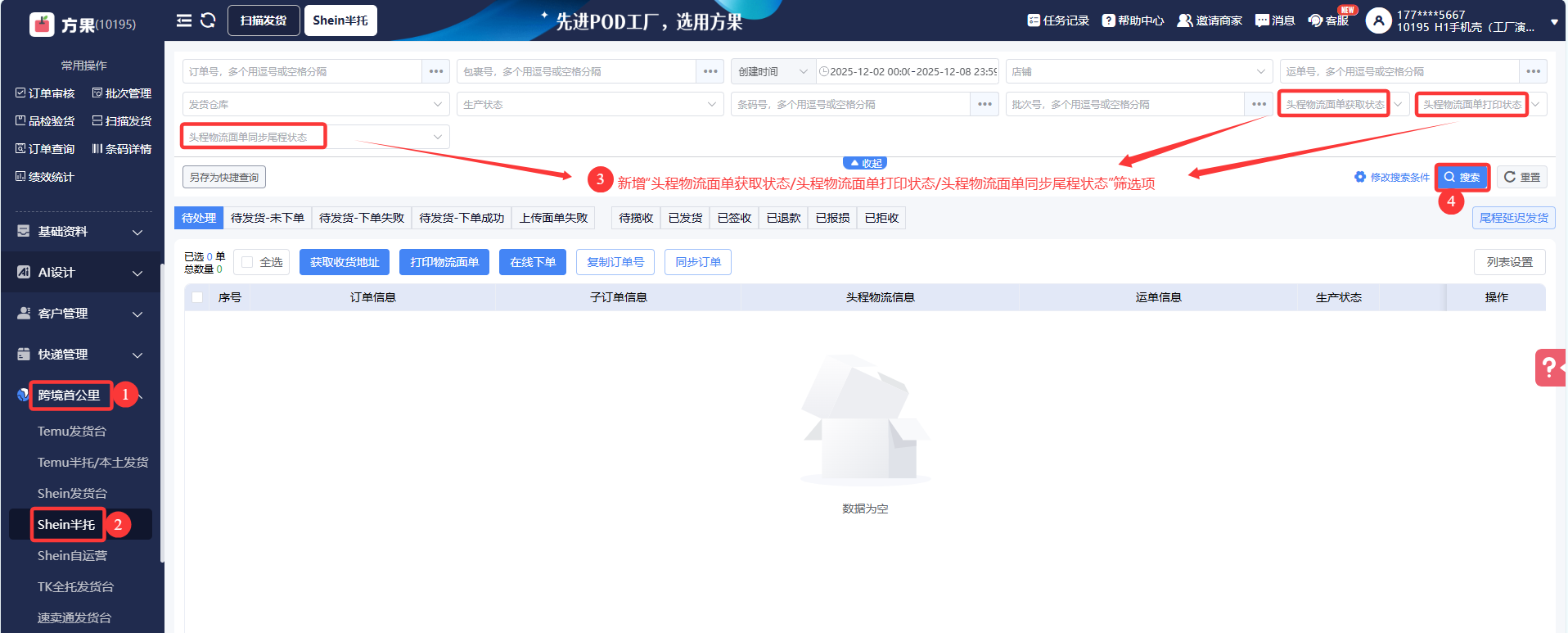Open the 创建时间 time type dropdown
The height and width of the screenshot is (633, 1568).
(773, 71)
